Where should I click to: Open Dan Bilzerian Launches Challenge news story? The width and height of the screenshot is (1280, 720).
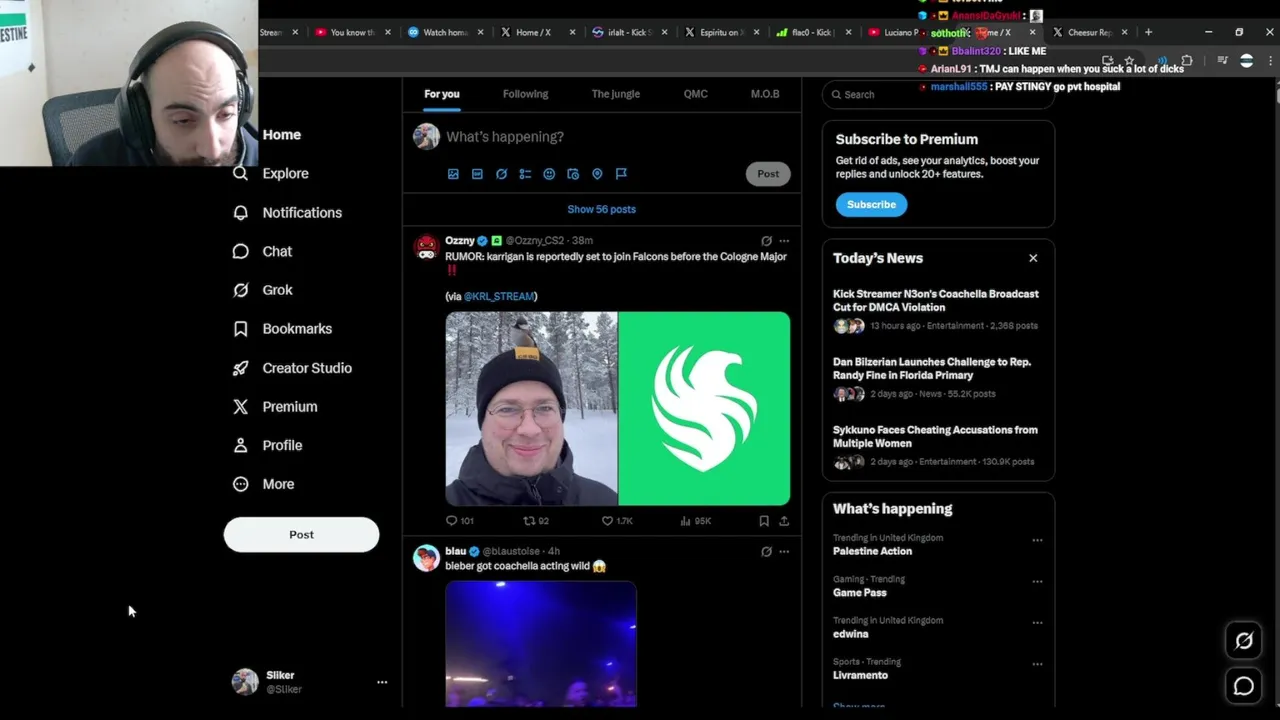tap(932, 369)
